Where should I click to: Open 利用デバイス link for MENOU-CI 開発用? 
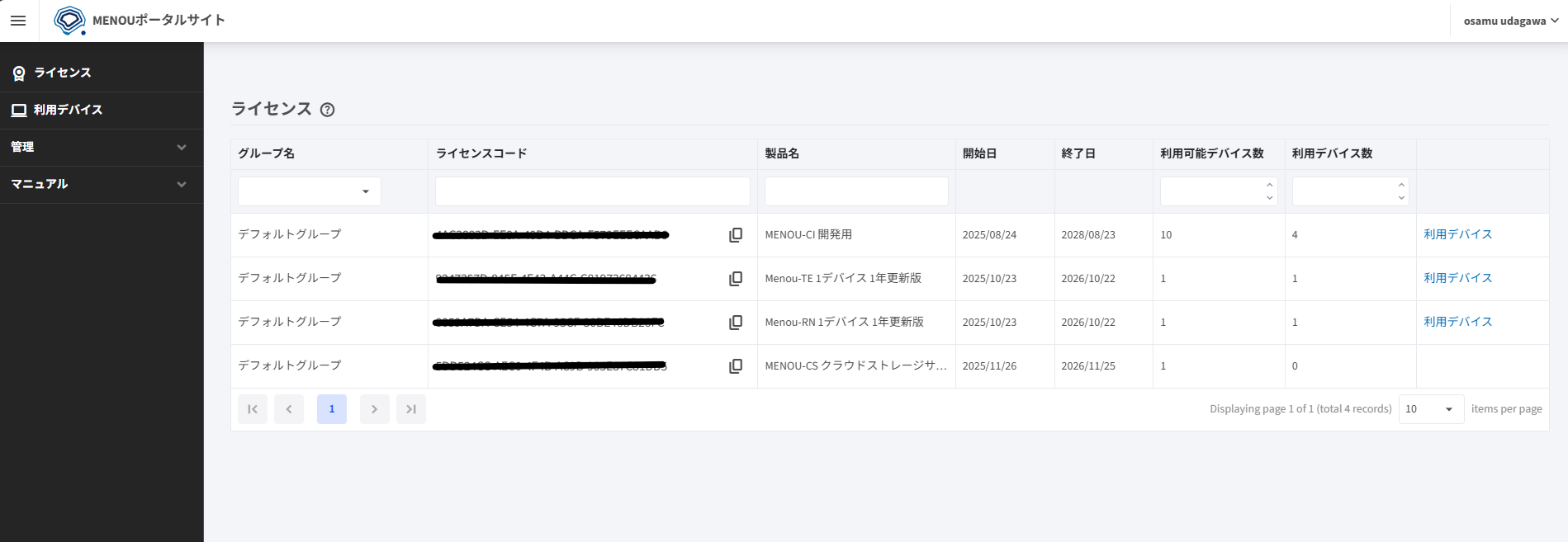click(x=1457, y=234)
